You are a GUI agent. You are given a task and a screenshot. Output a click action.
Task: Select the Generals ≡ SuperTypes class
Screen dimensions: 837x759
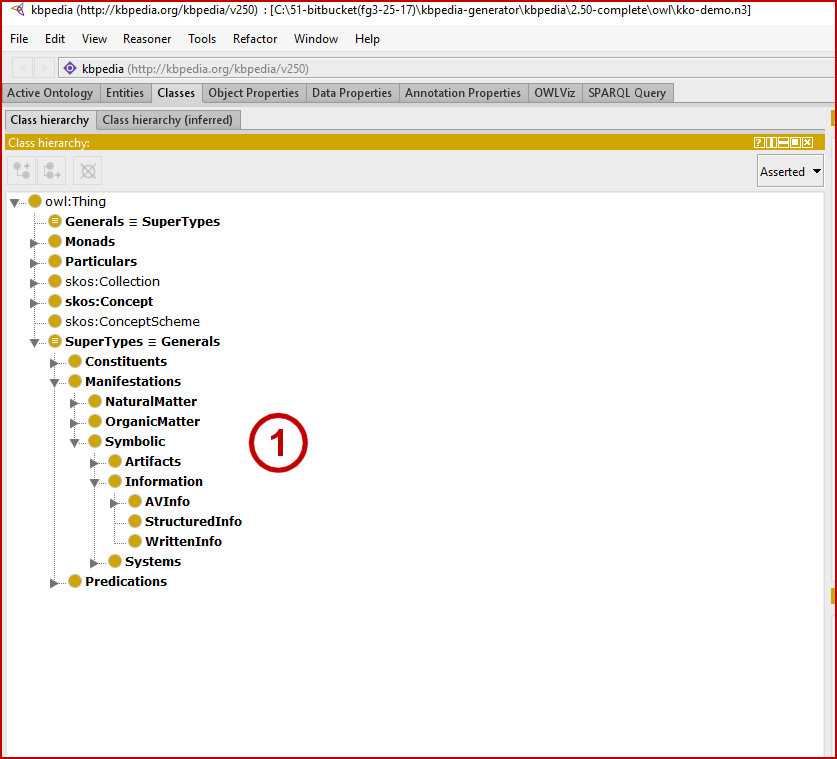click(143, 221)
